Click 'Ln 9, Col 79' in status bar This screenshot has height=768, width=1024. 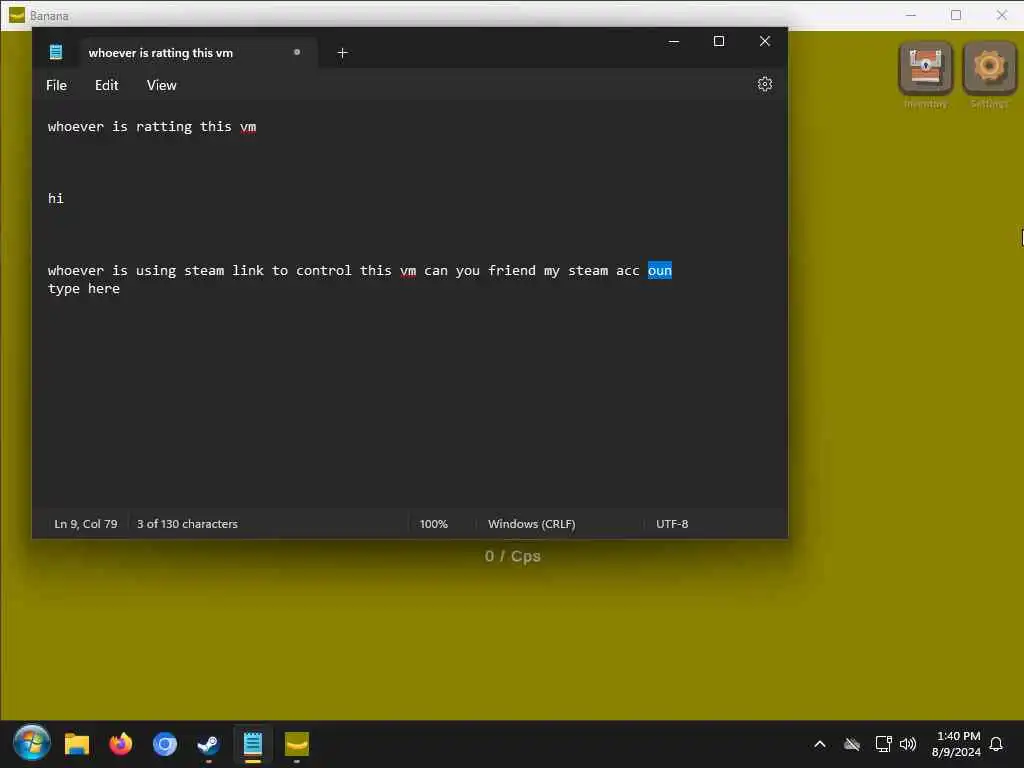coord(86,524)
